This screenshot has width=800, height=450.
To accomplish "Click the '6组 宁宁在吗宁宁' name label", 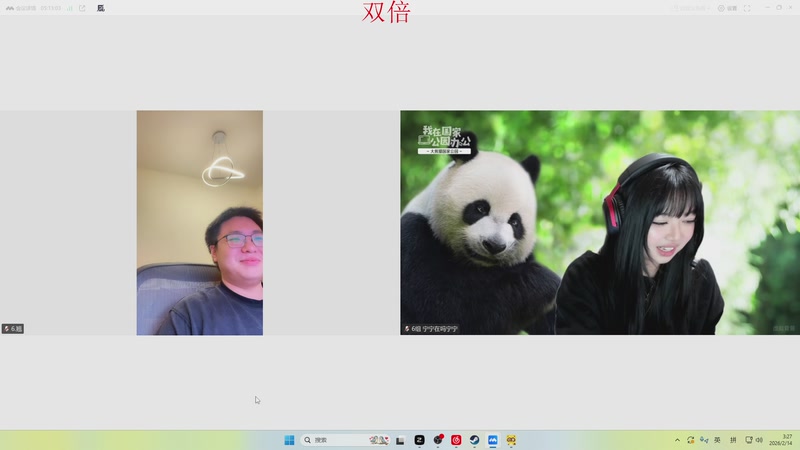I will [x=431, y=329].
